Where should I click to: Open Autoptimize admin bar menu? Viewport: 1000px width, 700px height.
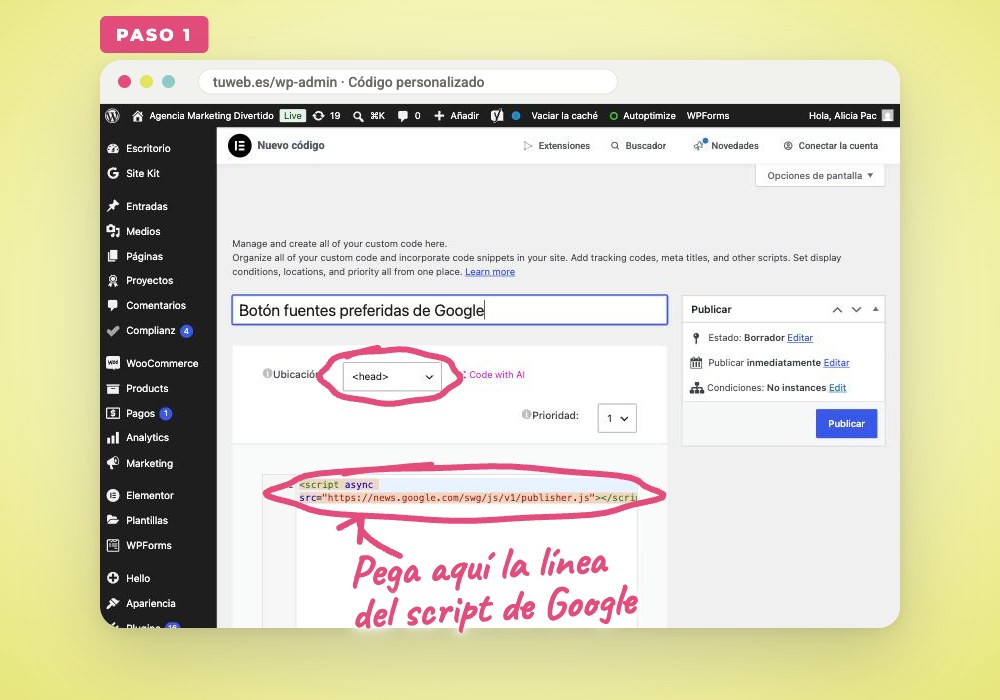coord(642,116)
